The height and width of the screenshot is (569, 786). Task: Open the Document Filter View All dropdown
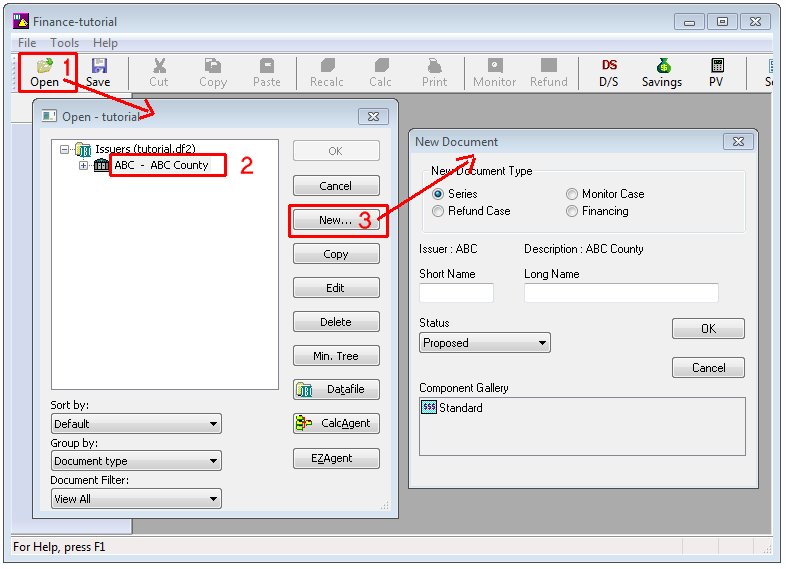136,499
